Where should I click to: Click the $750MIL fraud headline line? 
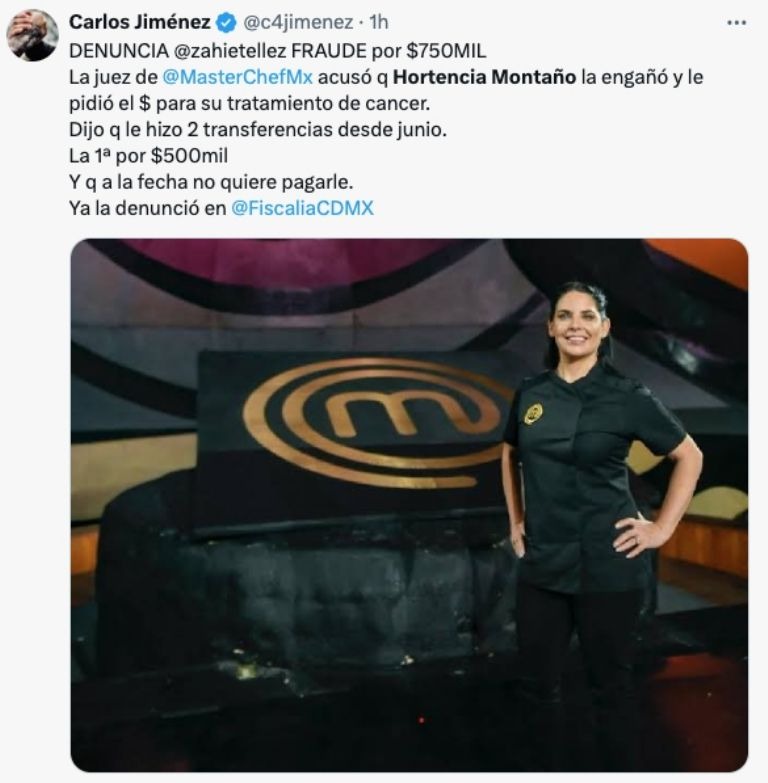277,51
